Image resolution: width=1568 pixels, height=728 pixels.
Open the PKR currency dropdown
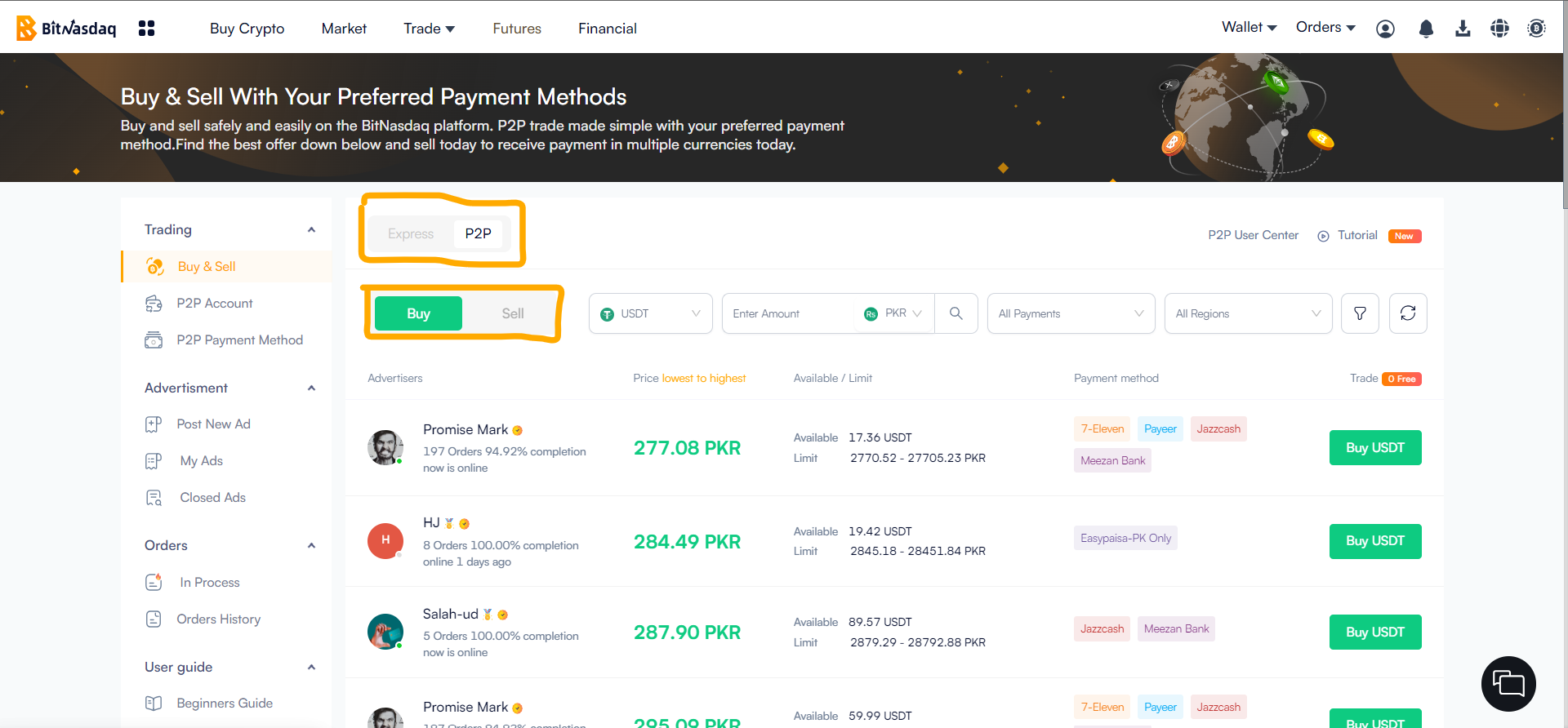[x=894, y=313]
